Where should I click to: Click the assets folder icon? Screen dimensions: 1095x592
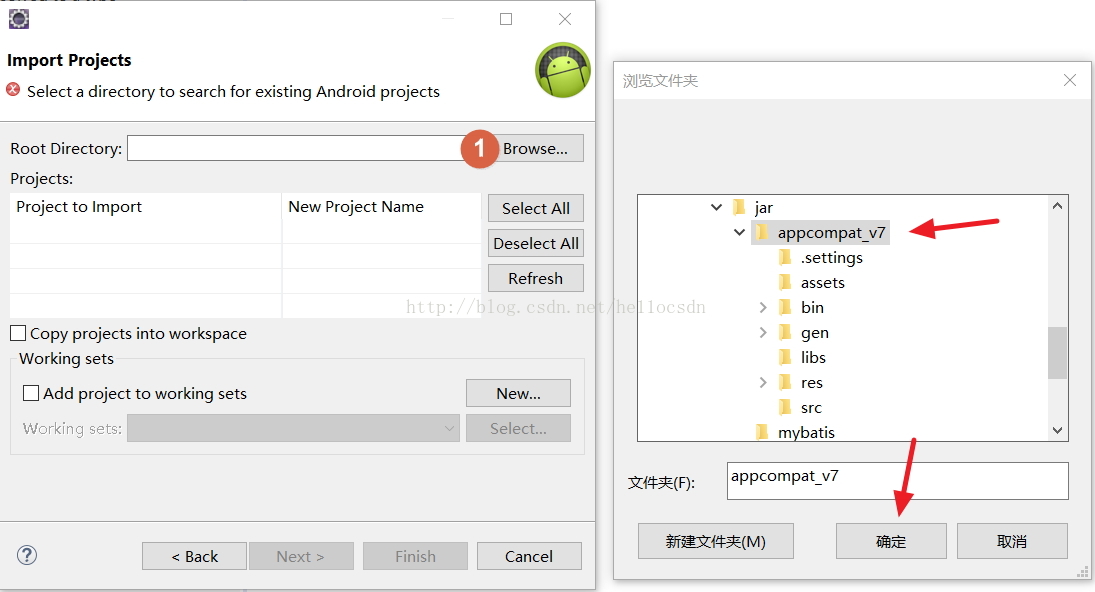click(785, 283)
